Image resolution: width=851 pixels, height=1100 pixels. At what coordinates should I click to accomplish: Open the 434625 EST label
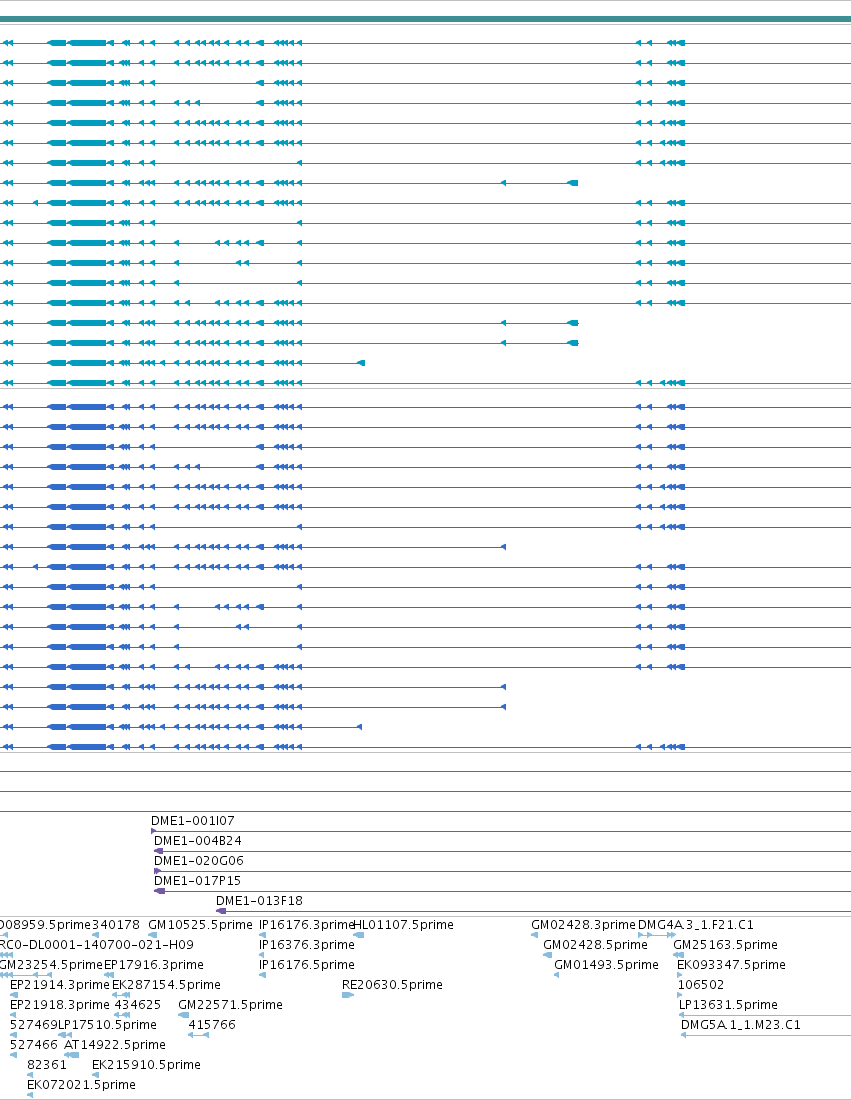[138, 1005]
